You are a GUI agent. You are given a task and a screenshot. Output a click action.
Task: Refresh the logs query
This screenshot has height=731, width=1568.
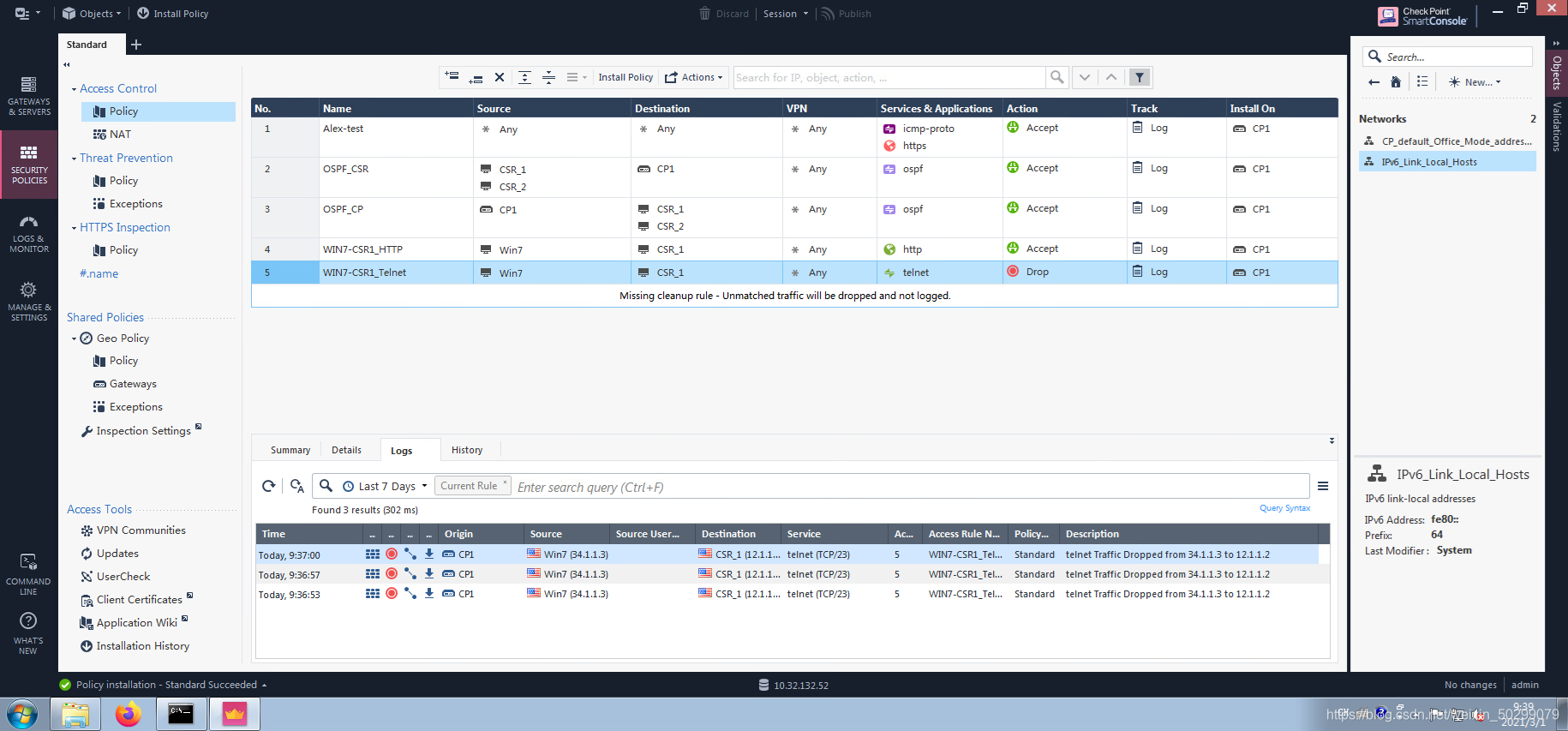pyautogui.click(x=268, y=486)
